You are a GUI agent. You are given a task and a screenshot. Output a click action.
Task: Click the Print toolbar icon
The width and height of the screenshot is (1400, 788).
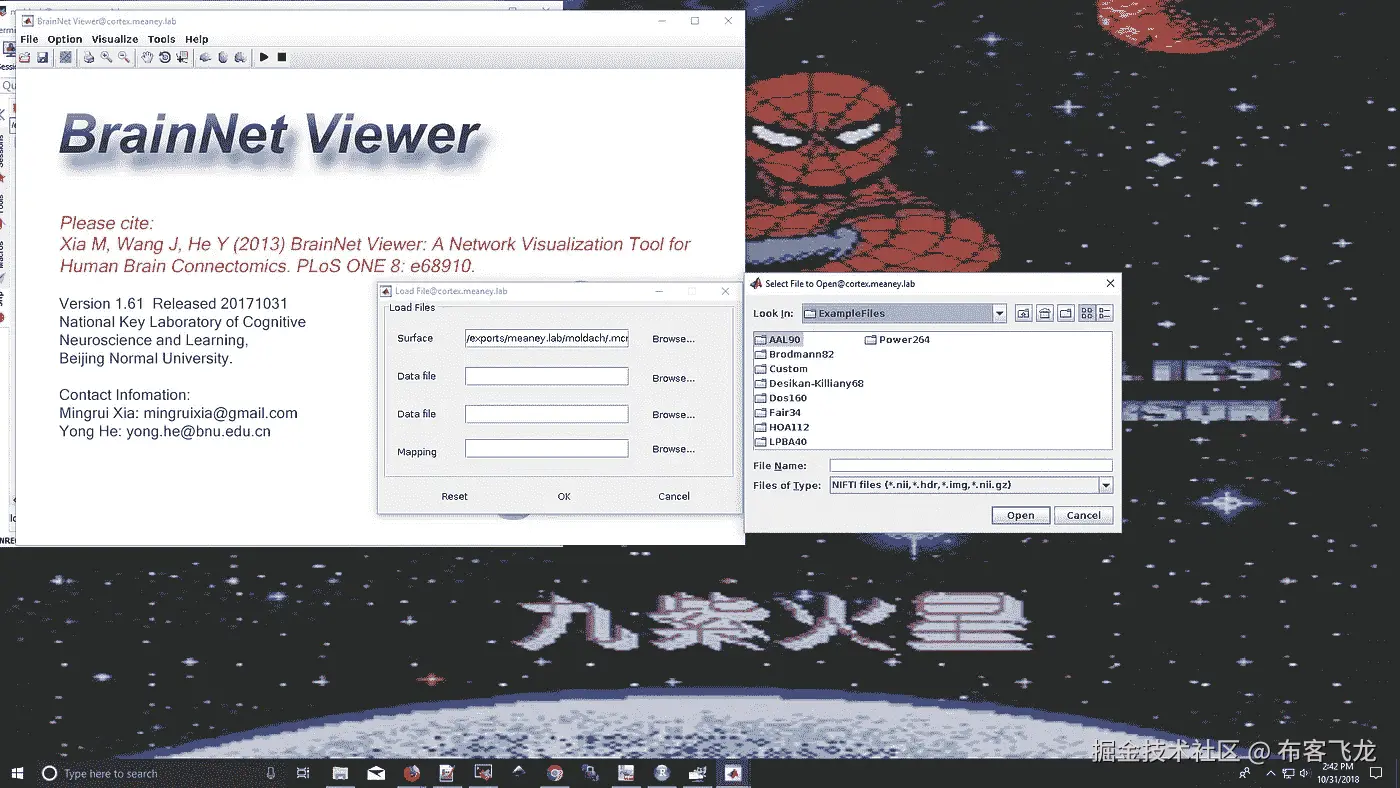88,58
